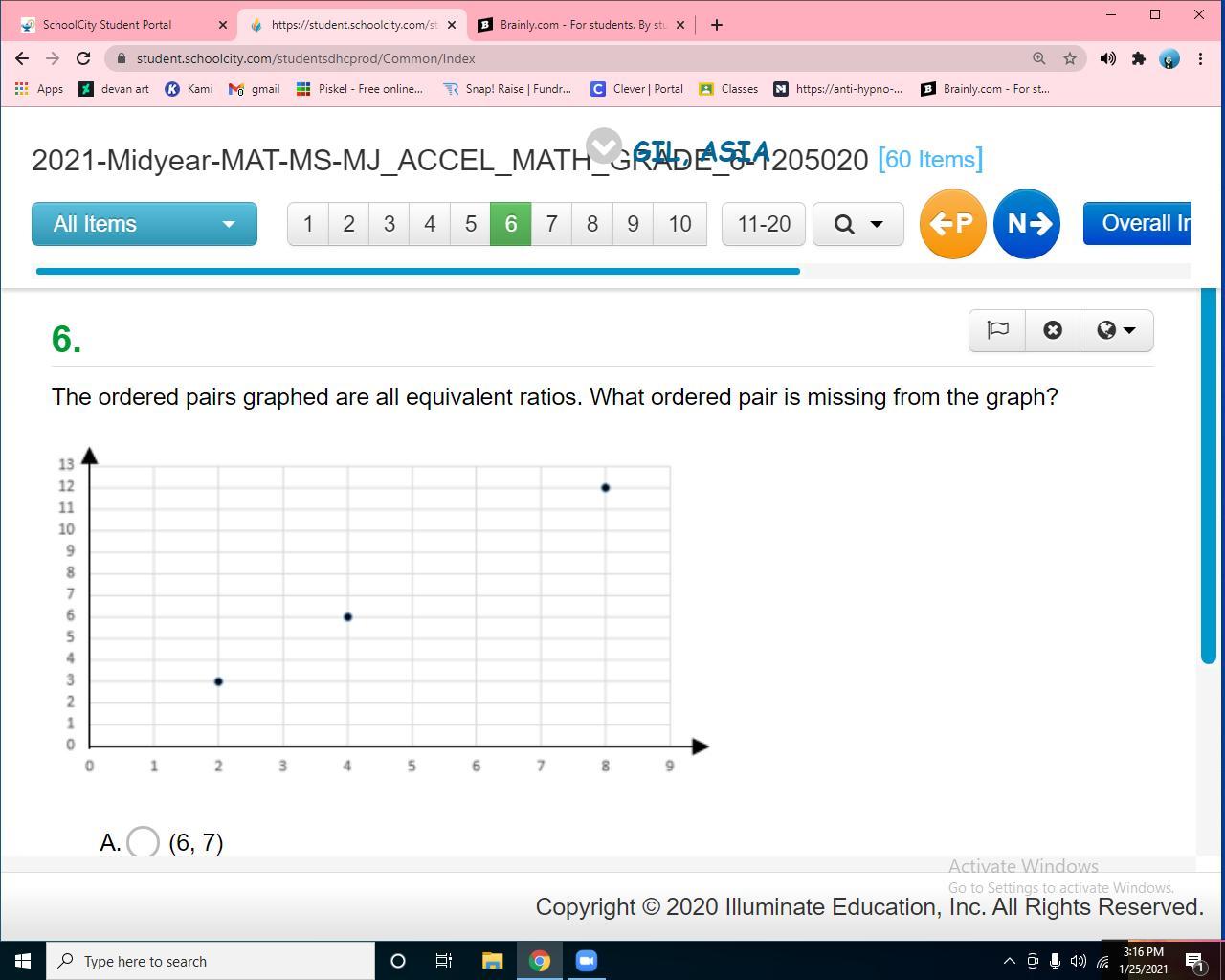Open File Explorer from the taskbar
1225x980 pixels.
pos(492,961)
